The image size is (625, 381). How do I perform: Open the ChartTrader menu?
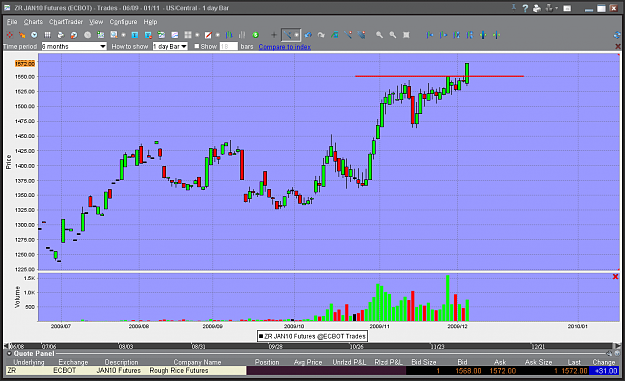tap(66, 22)
